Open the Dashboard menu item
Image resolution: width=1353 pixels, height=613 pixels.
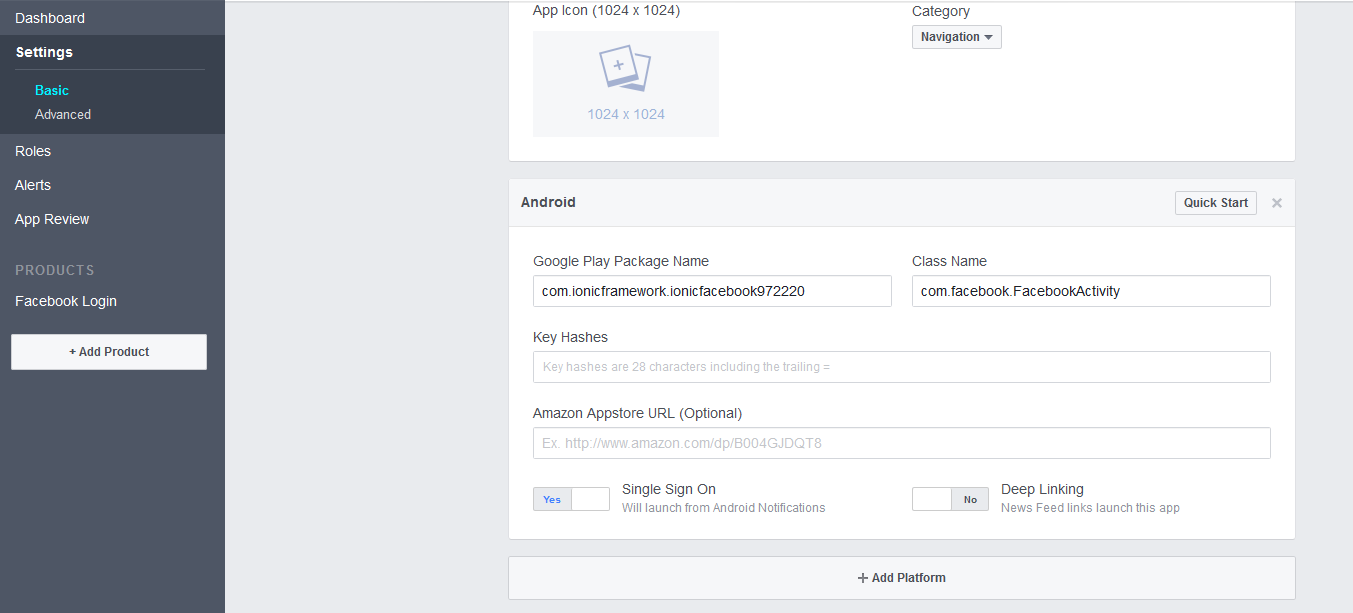(x=50, y=17)
